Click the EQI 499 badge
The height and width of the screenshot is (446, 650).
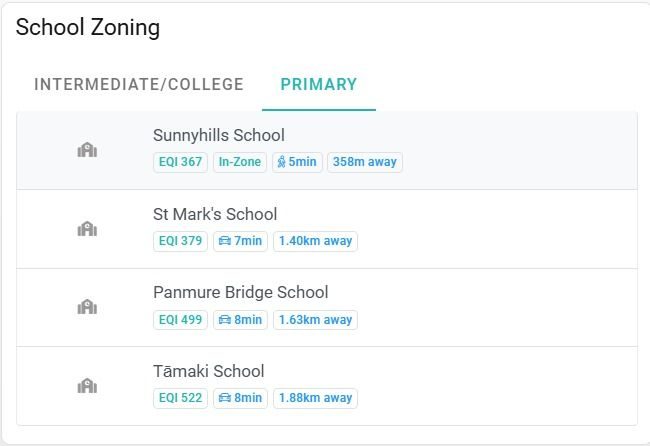180,320
